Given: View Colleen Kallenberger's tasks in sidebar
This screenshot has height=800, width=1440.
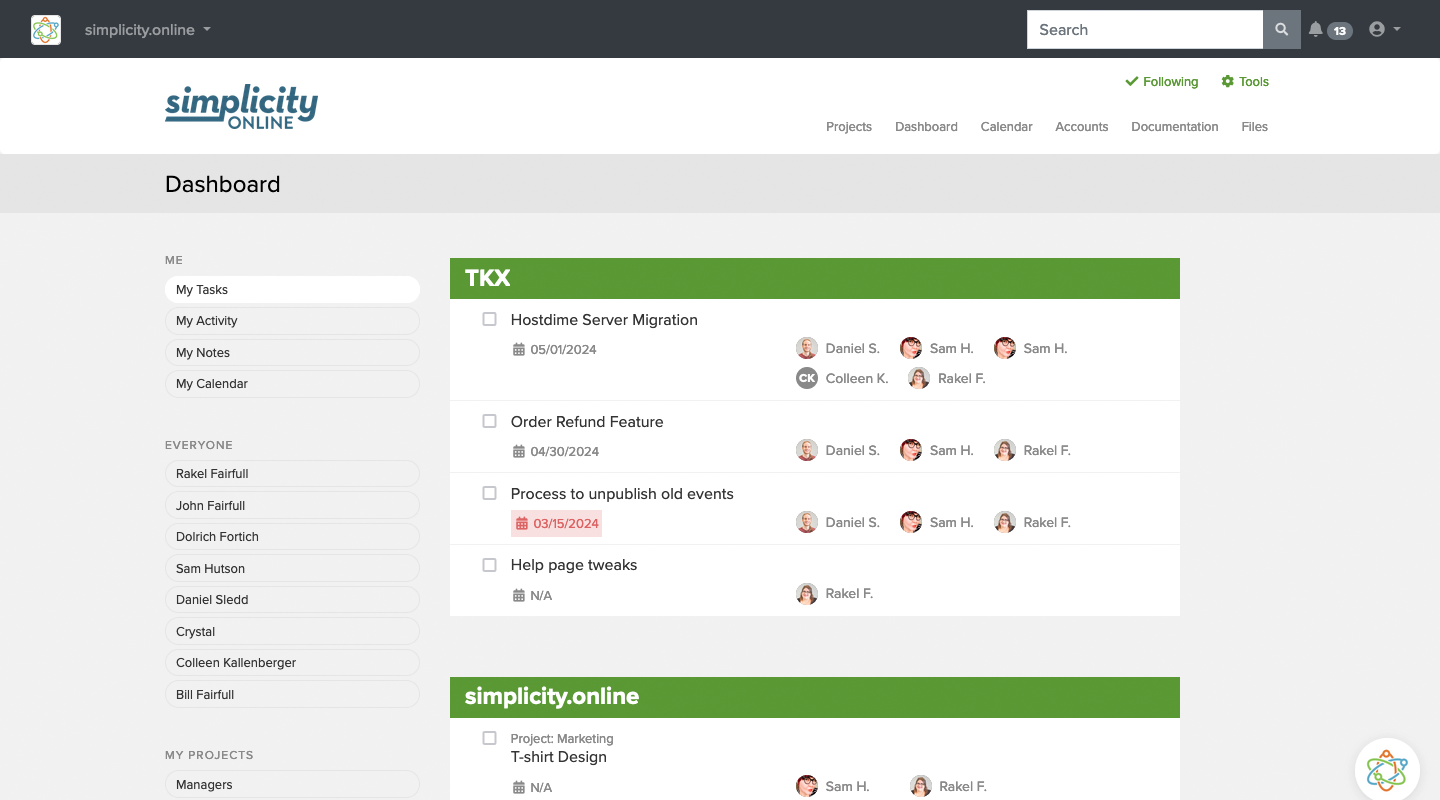Looking at the screenshot, I should click(x=292, y=663).
